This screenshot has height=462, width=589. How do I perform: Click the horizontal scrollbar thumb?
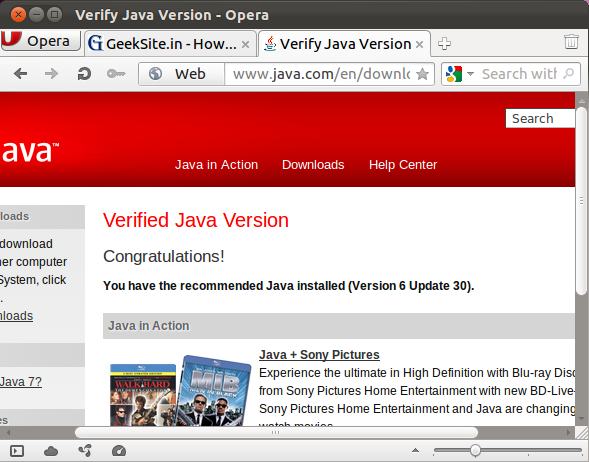click(x=276, y=433)
